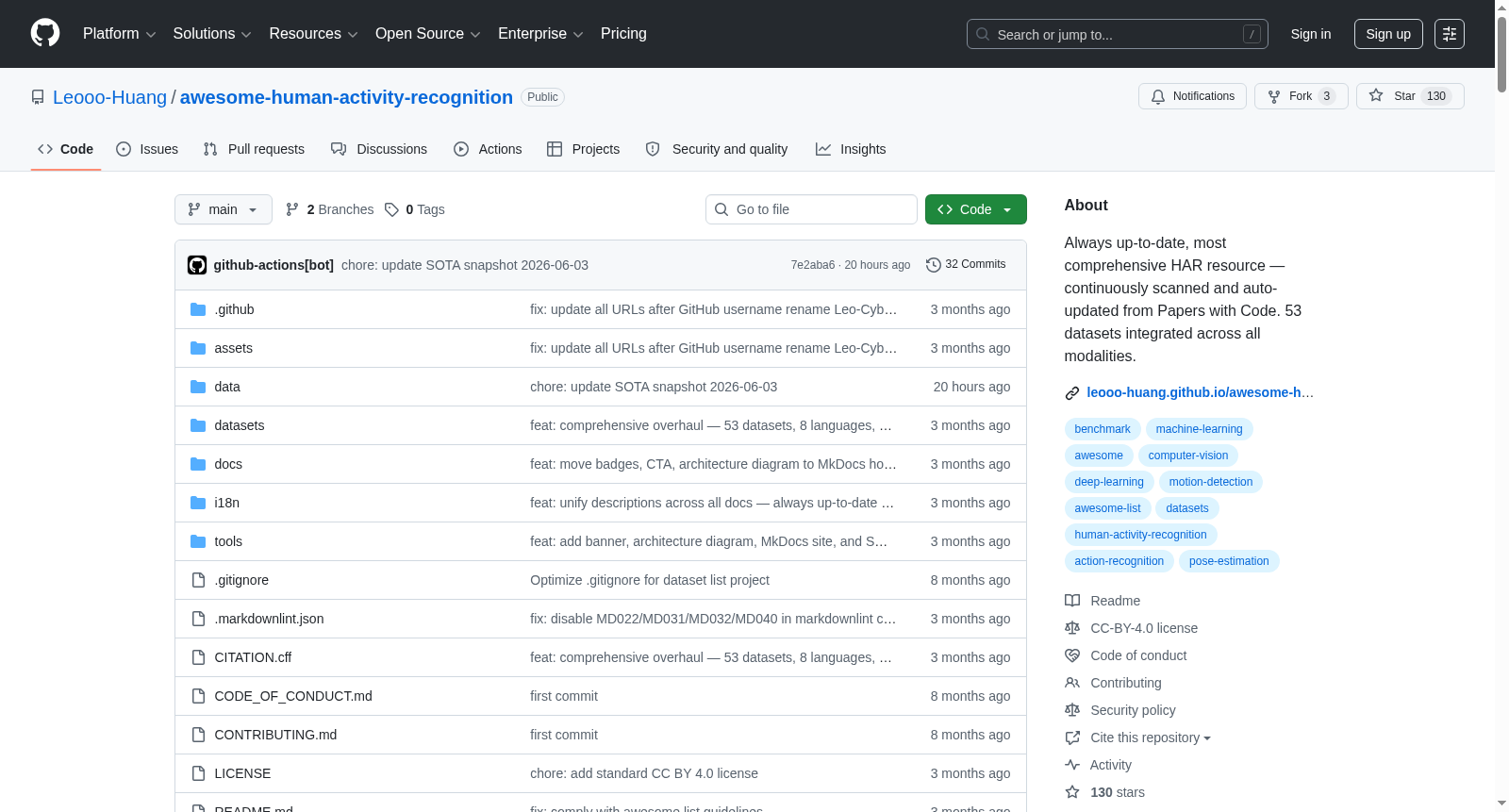Screen dimensions: 1509x812
Task: Open the datasets folder icon
Action: pyautogui.click(x=198, y=425)
